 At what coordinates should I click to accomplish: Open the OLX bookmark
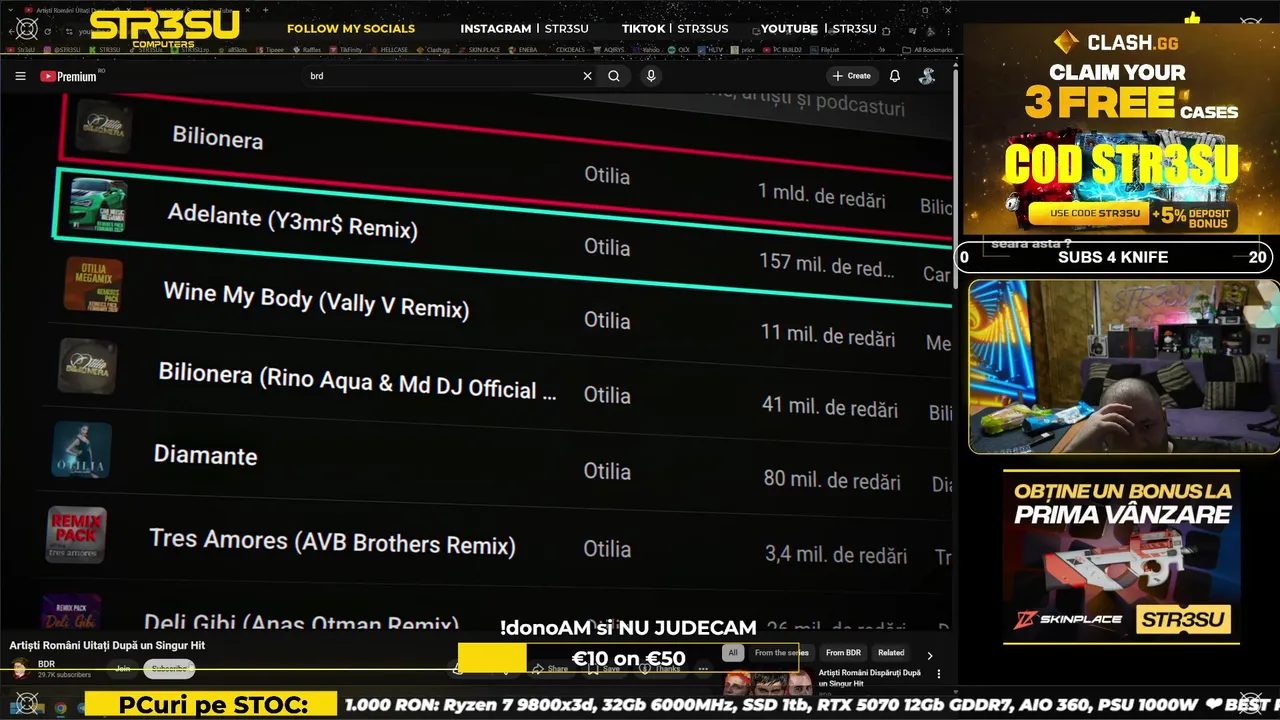(x=680, y=49)
